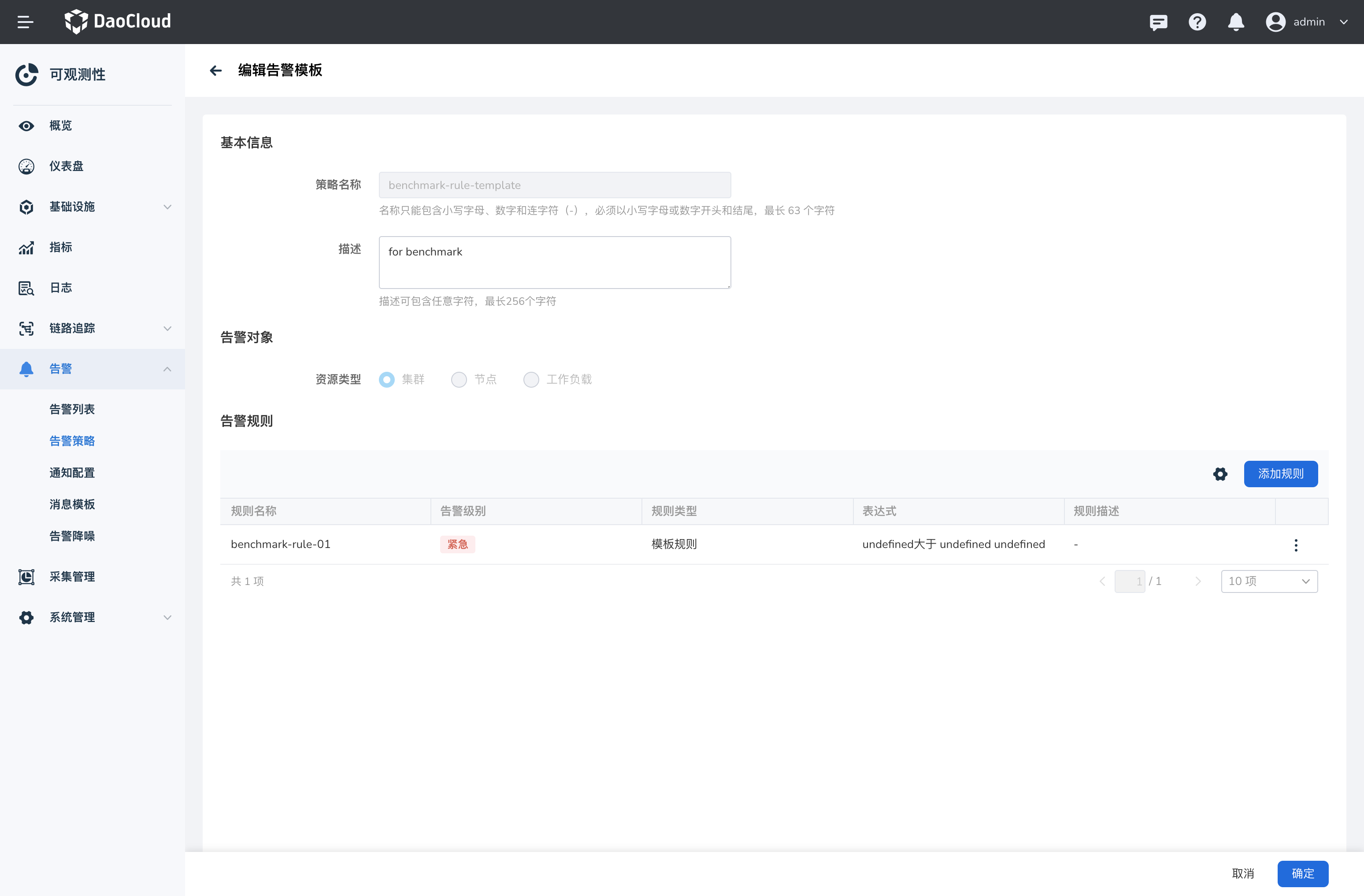The height and width of the screenshot is (896, 1364).
Task: Select the 节点 resource type radio
Action: click(x=459, y=379)
